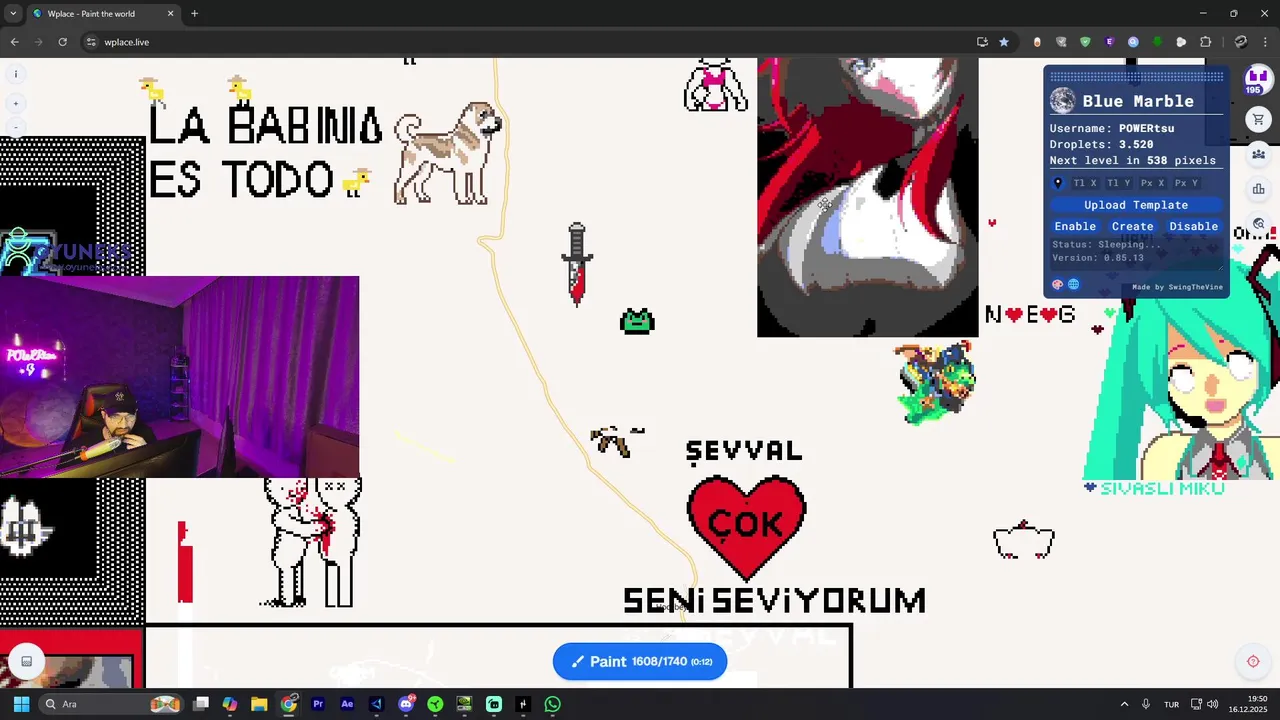Open Task View on the taskbar

click(201, 704)
